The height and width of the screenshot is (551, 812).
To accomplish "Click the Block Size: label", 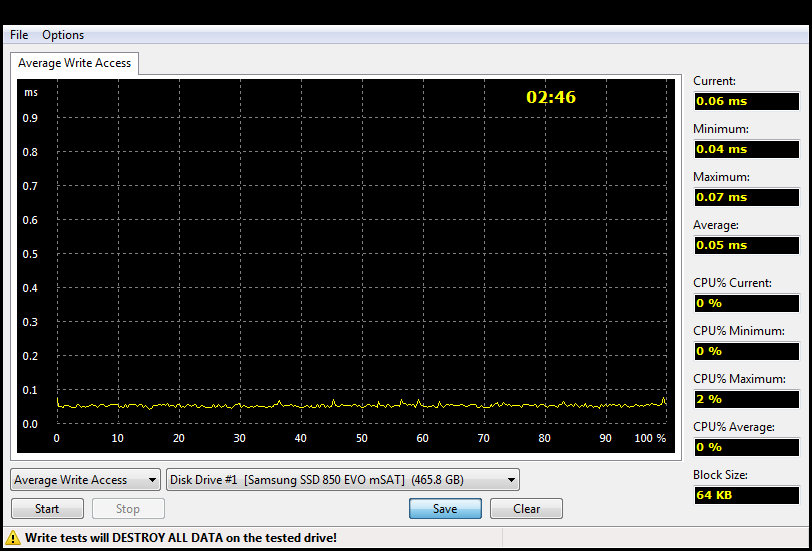I will pyautogui.click(x=720, y=475).
